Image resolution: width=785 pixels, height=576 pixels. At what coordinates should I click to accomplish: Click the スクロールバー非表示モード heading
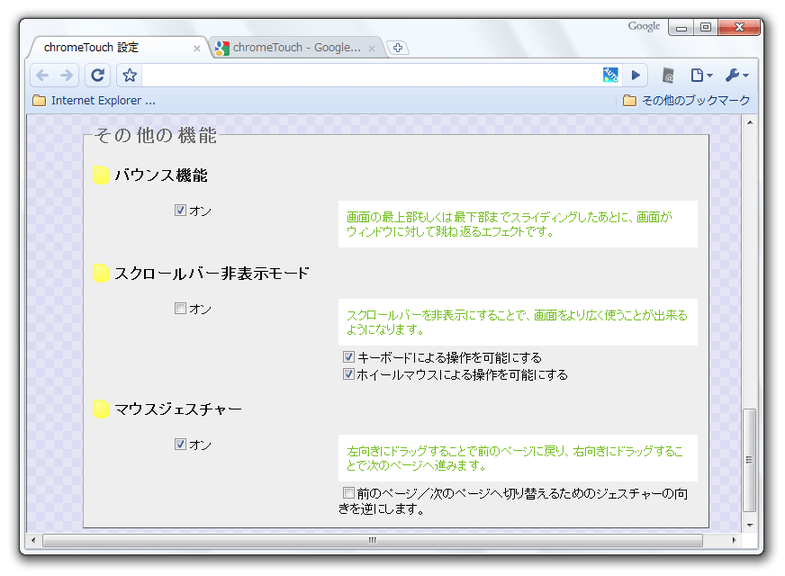[212, 273]
